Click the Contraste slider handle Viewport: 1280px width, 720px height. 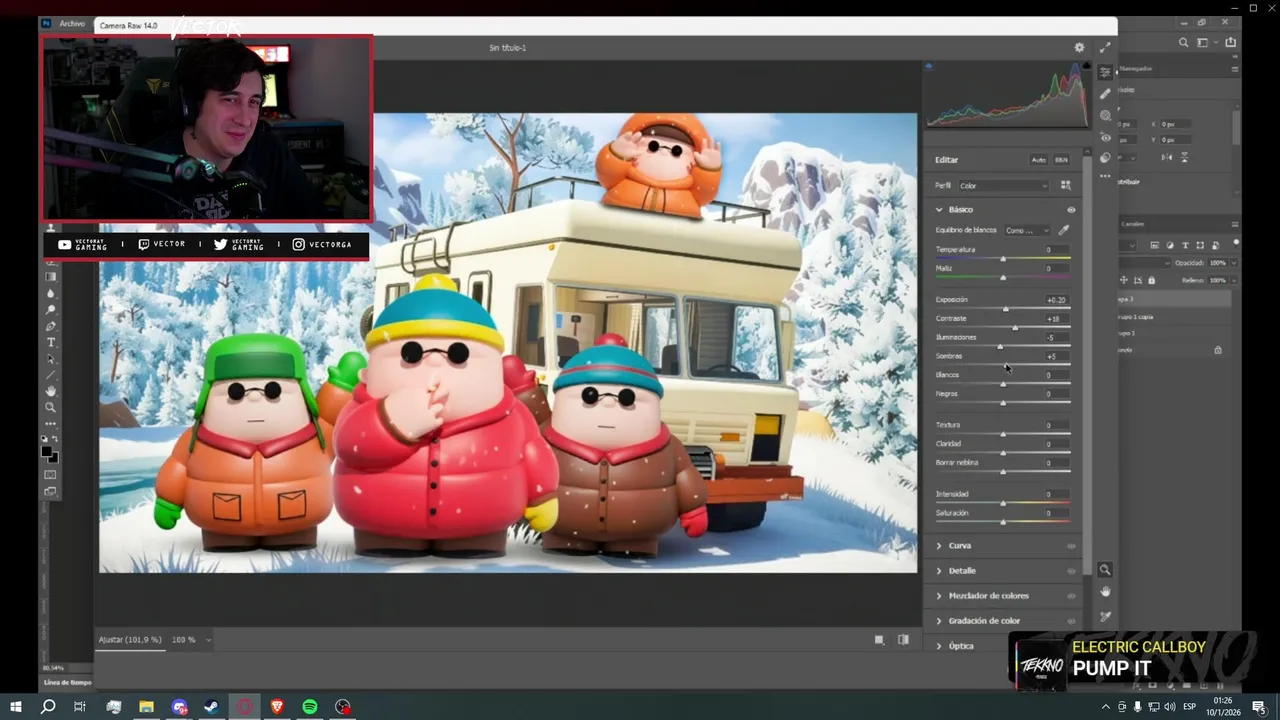tap(1015, 327)
